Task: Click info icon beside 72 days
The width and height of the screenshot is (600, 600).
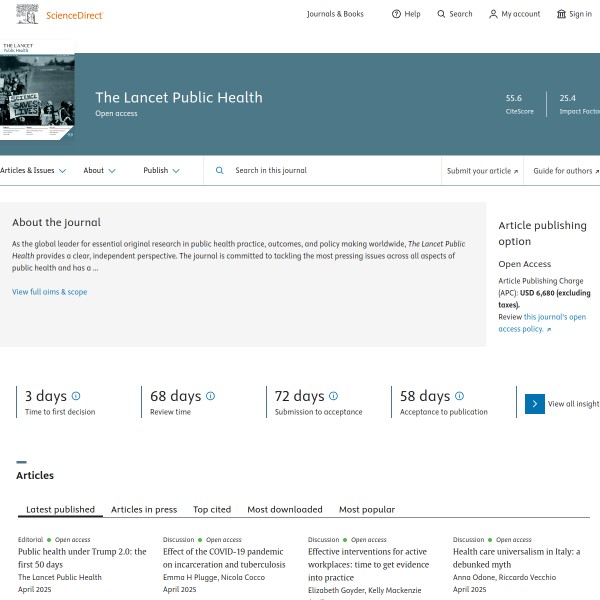Action: point(333,396)
